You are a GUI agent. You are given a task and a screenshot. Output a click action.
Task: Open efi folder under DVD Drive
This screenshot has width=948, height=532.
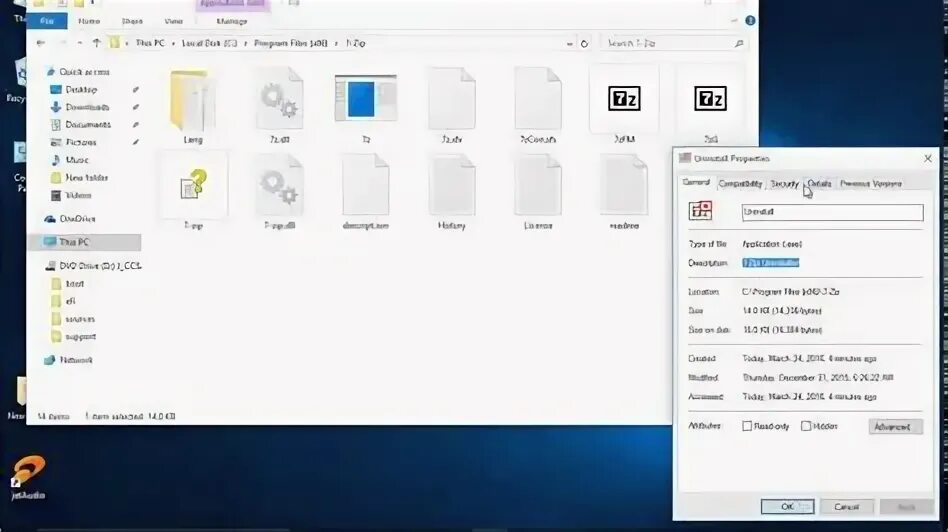[70, 301]
